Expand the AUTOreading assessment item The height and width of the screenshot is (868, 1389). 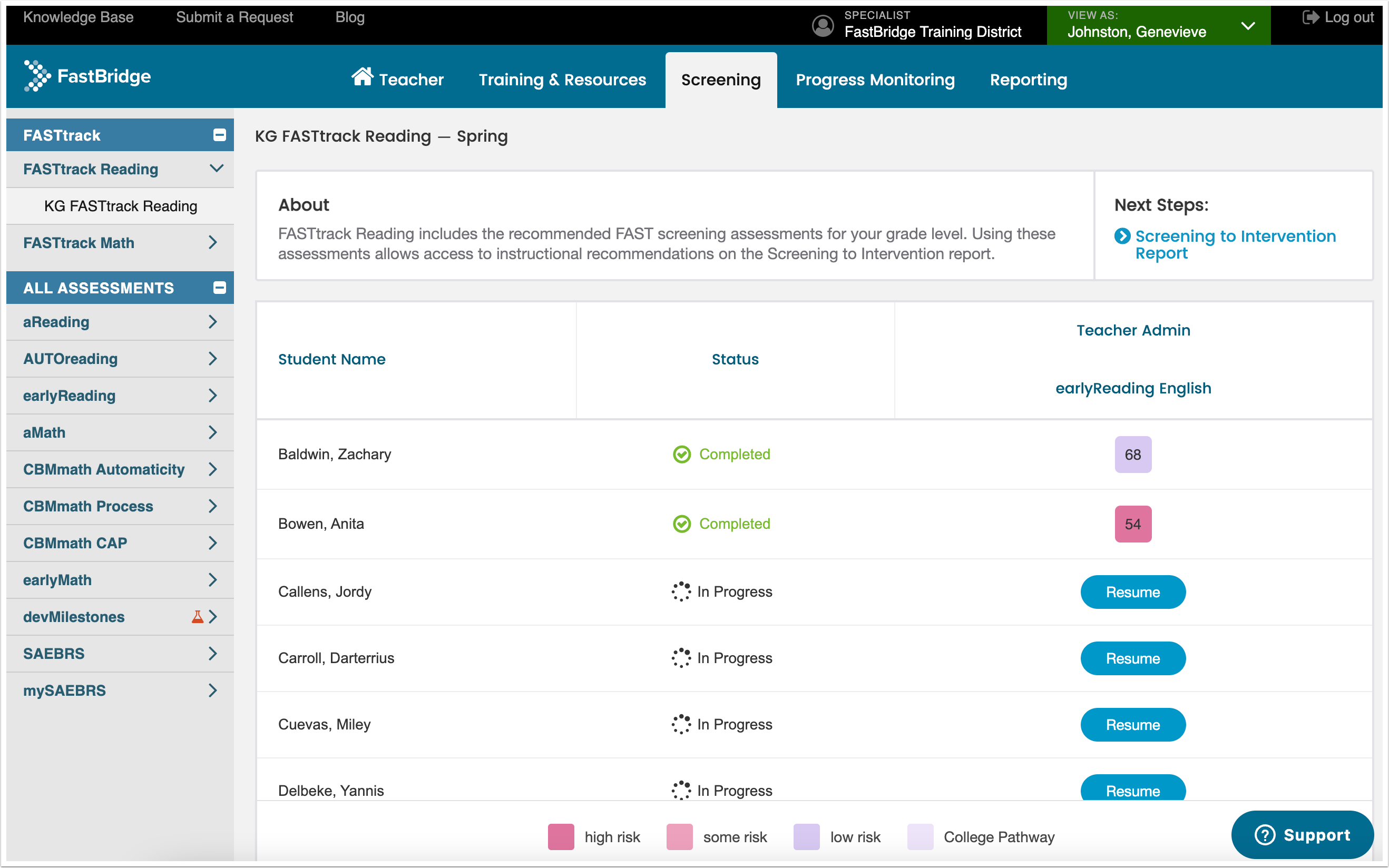click(120, 359)
